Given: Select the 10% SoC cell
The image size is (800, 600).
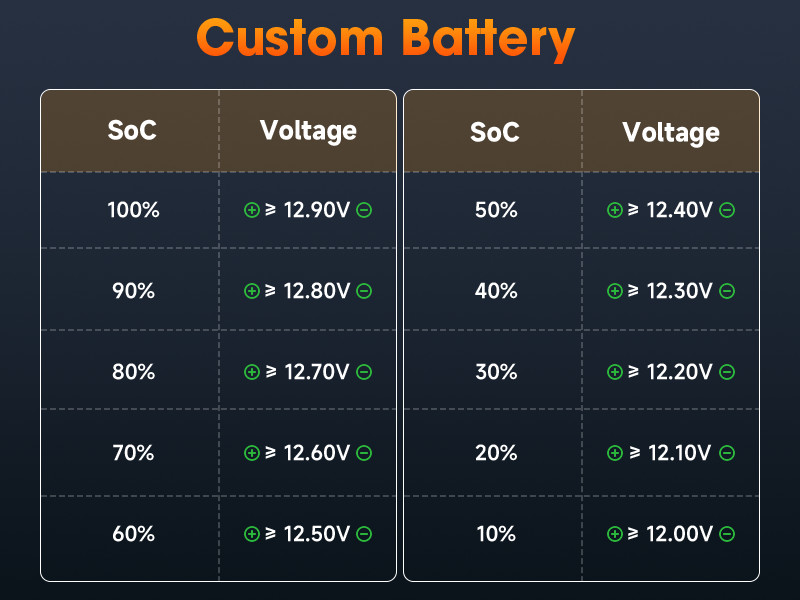Looking at the screenshot, I should coord(496,534).
